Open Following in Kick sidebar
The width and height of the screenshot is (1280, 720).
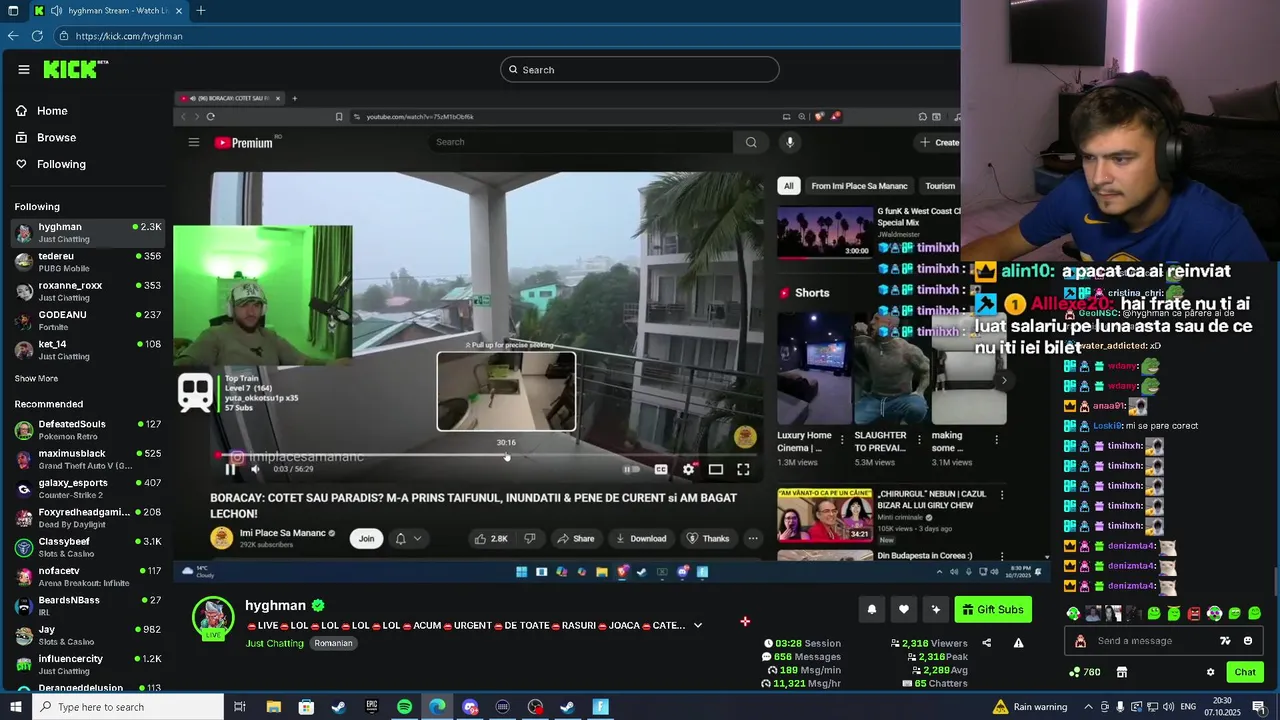pos(61,164)
